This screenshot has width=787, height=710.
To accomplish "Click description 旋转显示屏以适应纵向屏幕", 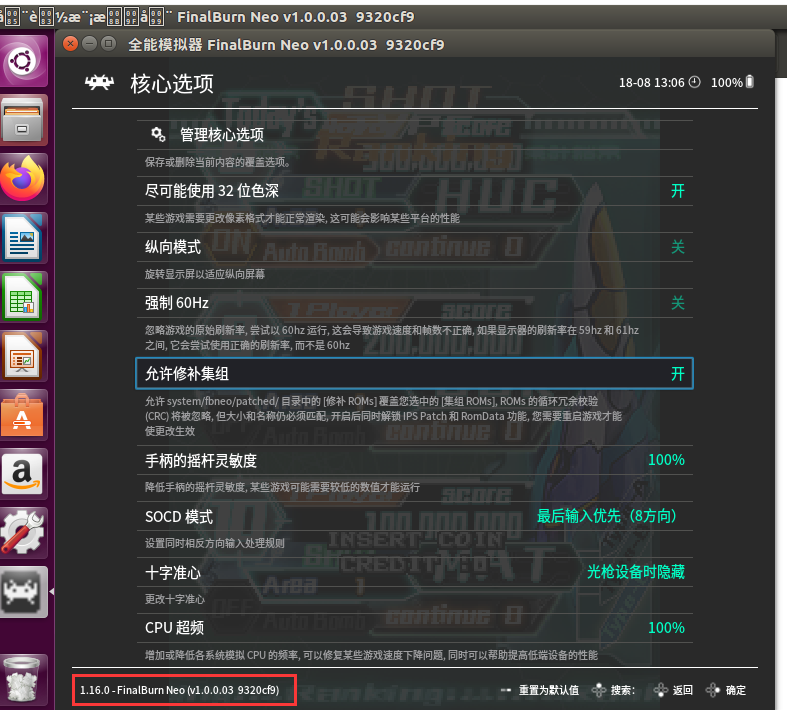I will pos(205,274).
